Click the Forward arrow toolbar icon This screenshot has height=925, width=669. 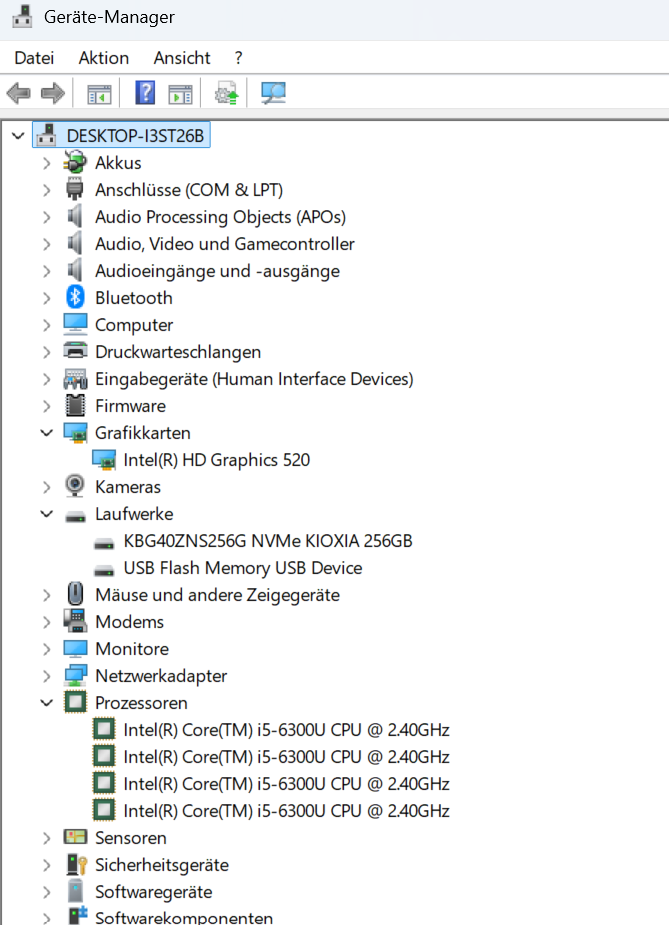click(53, 93)
